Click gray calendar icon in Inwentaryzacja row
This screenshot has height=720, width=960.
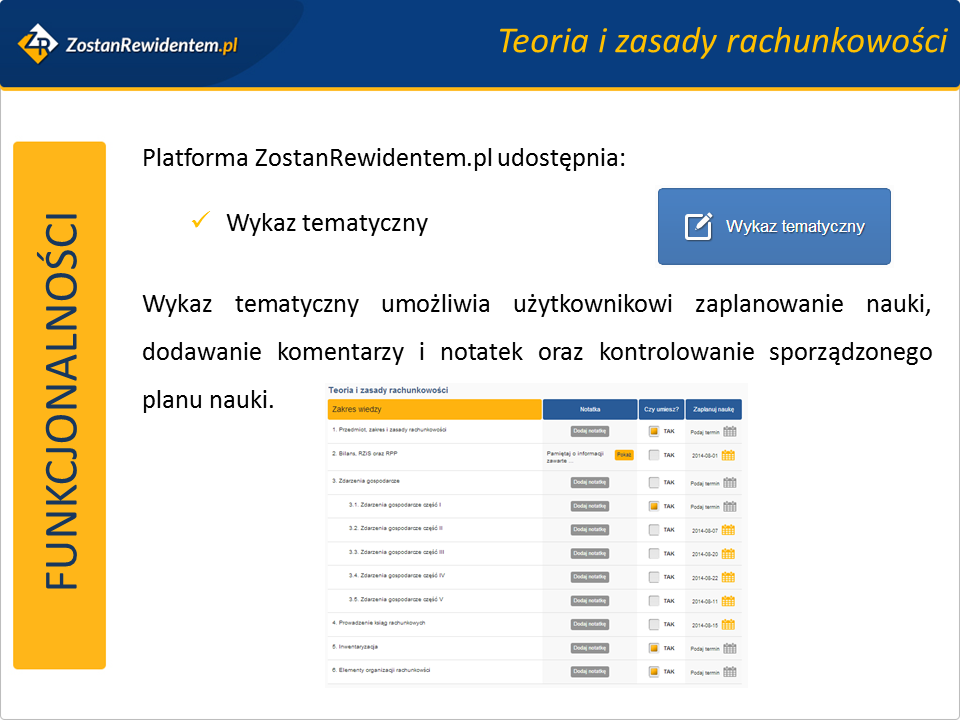[x=729, y=648]
